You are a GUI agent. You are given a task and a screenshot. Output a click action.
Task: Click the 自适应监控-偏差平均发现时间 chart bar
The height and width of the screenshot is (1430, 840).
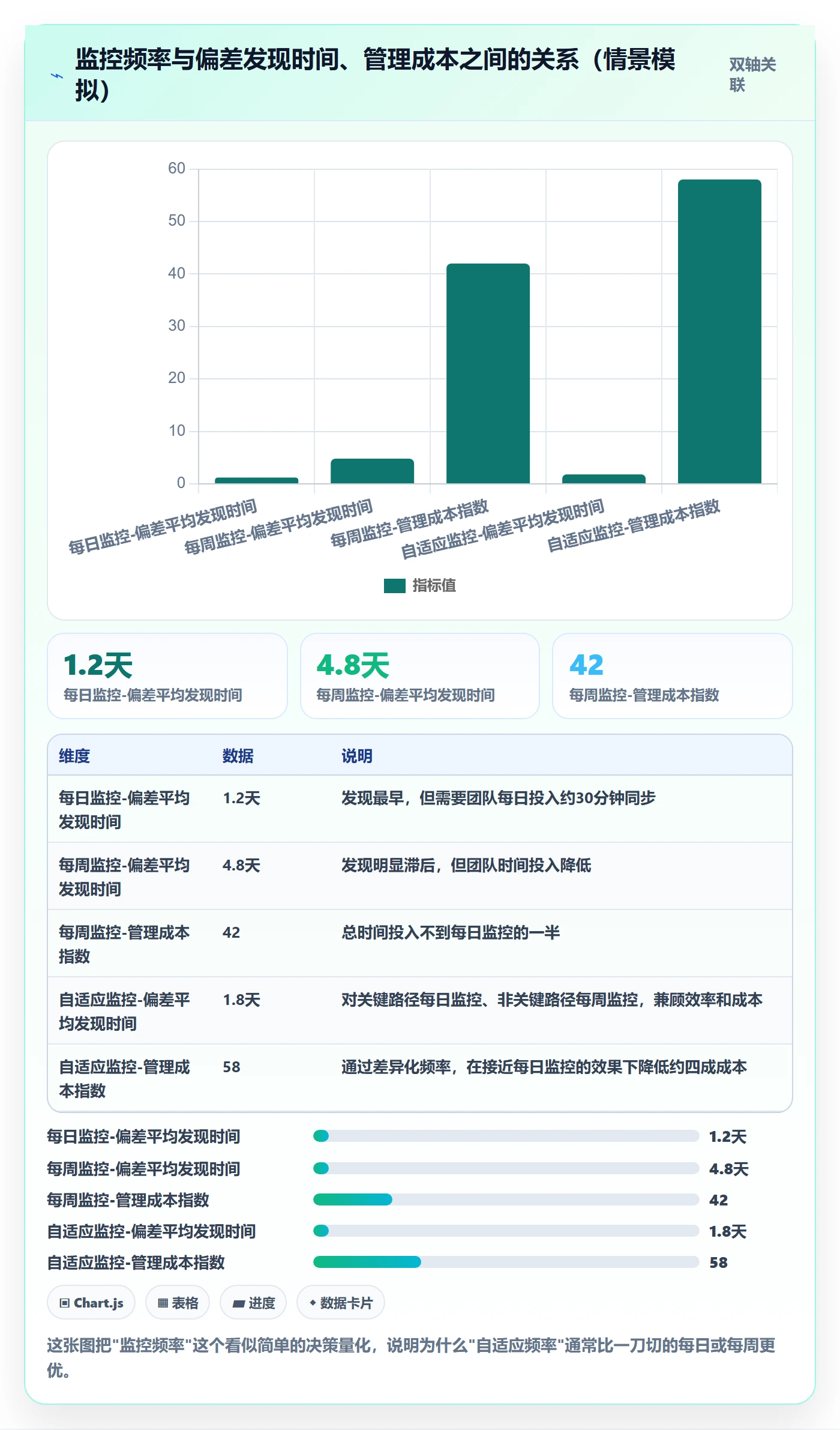[x=604, y=478]
